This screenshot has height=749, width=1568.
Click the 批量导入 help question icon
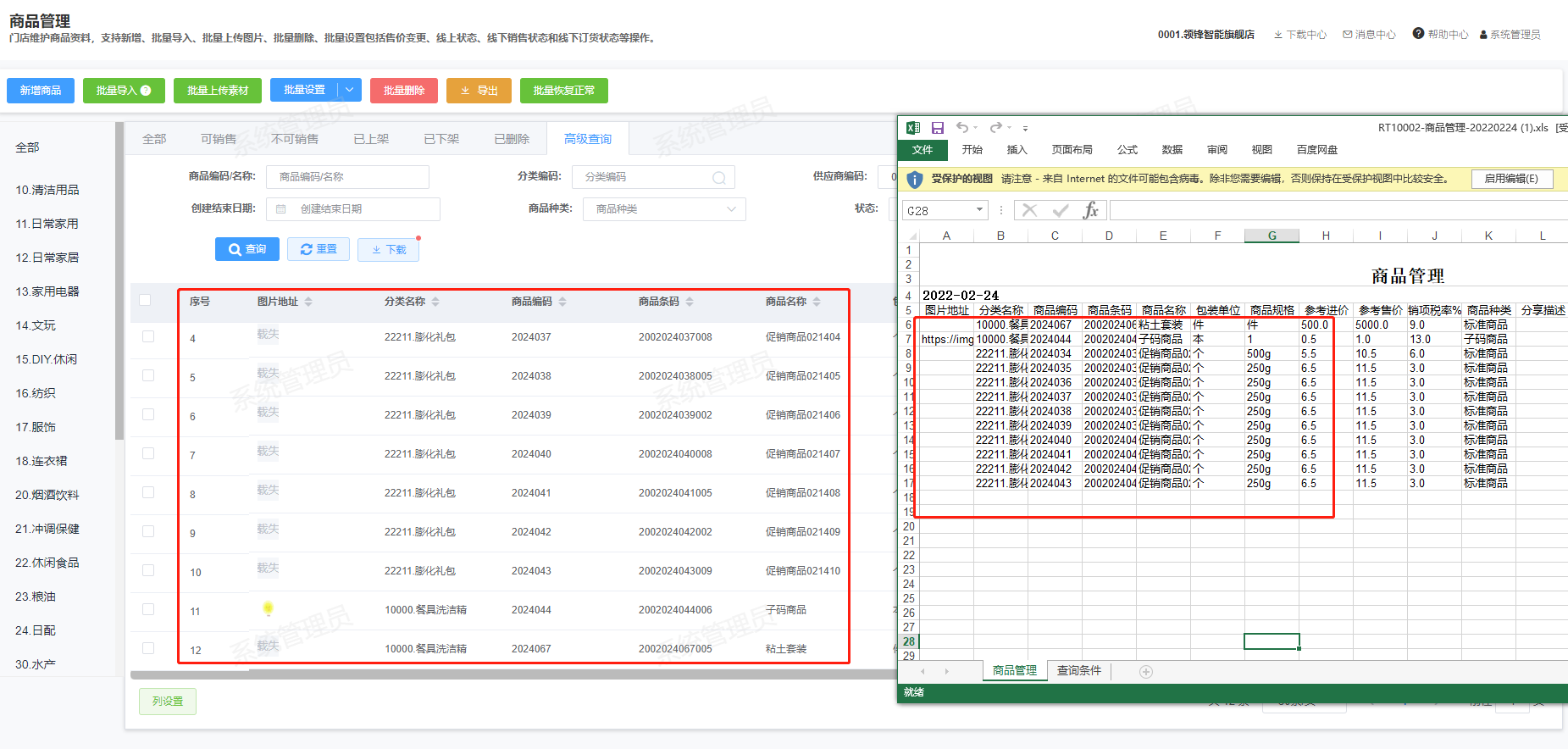146,91
